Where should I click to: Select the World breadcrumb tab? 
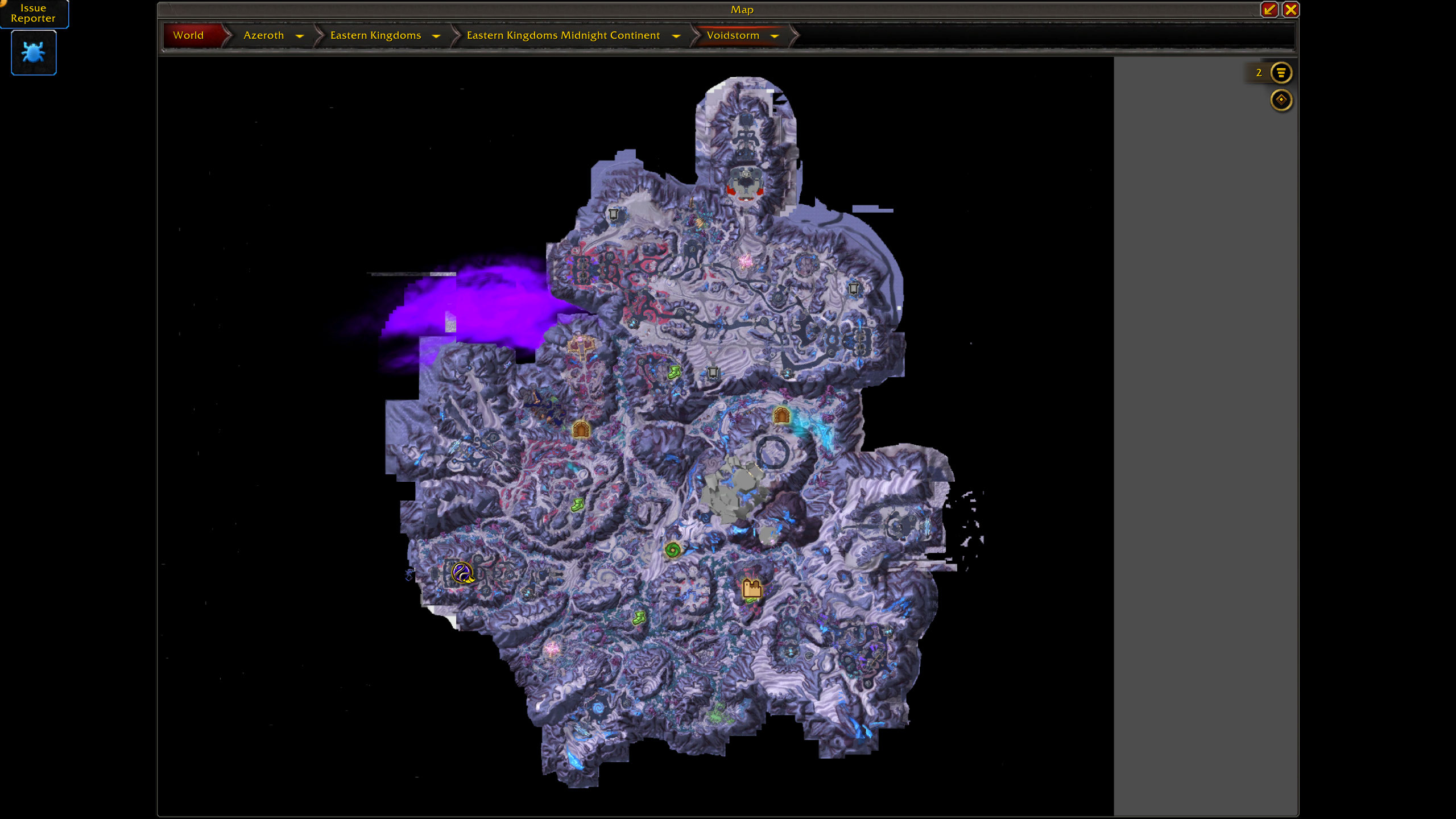(x=188, y=35)
